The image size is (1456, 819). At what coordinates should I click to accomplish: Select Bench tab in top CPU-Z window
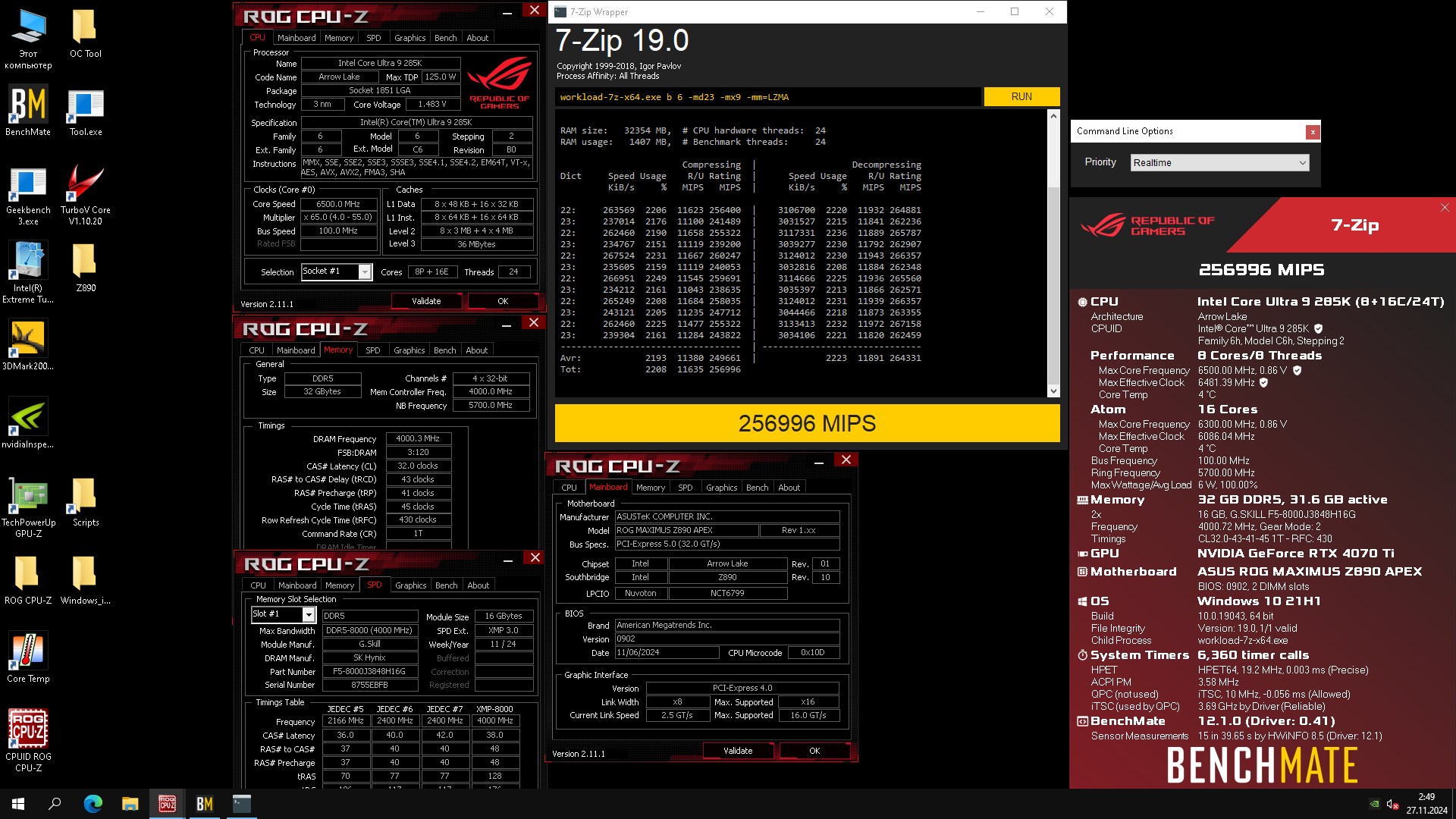(445, 38)
